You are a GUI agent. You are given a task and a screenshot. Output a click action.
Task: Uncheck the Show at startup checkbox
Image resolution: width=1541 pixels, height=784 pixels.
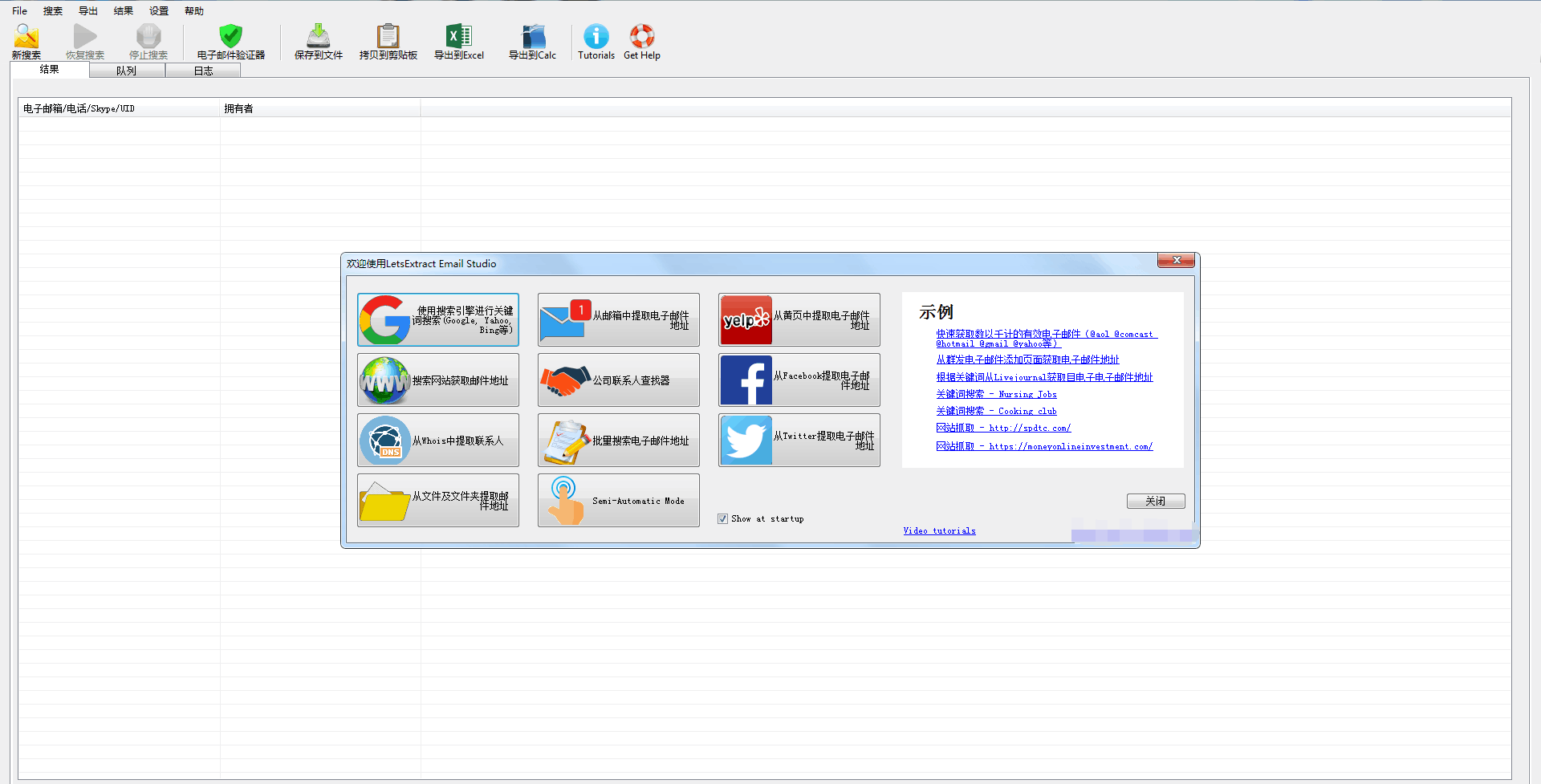click(x=722, y=519)
